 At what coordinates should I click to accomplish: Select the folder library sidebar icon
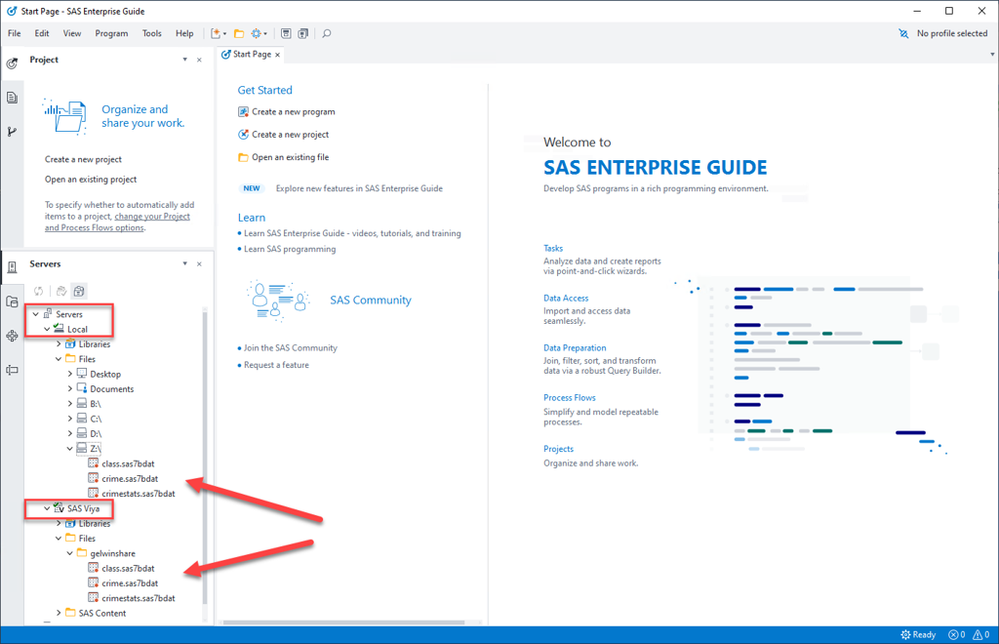click(x=12, y=302)
